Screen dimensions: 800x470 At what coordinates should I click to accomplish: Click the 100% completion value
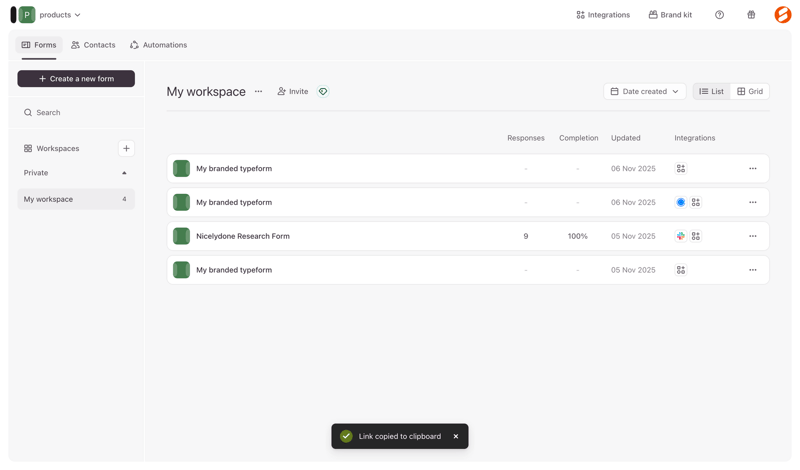pos(578,236)
